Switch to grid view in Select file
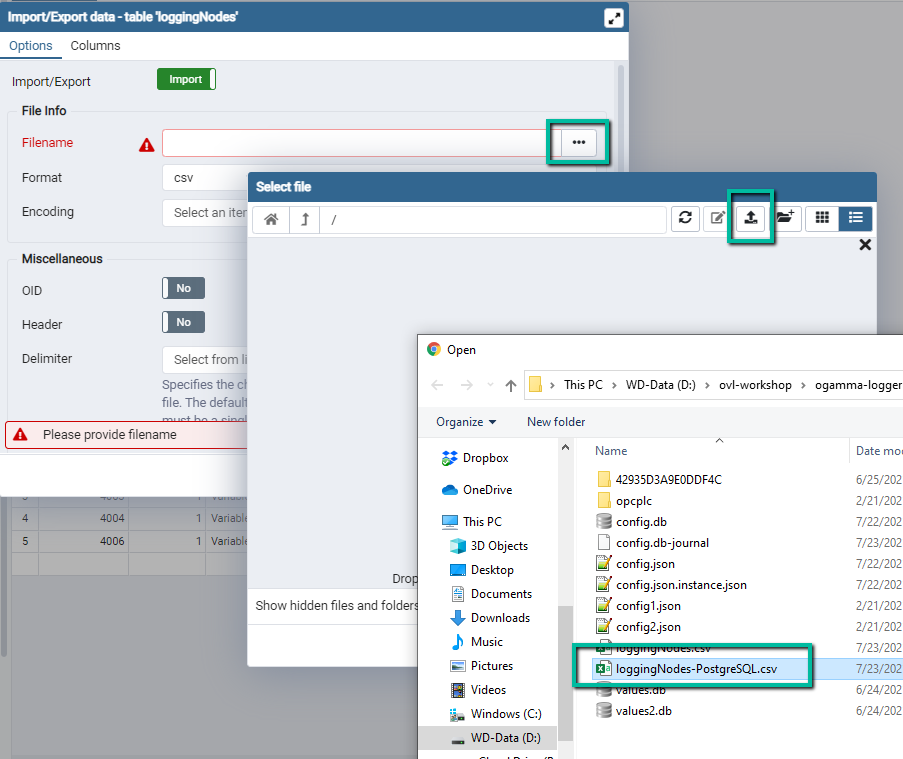Image resolution: width=903 pixels, height=759 pixels. 822,219
